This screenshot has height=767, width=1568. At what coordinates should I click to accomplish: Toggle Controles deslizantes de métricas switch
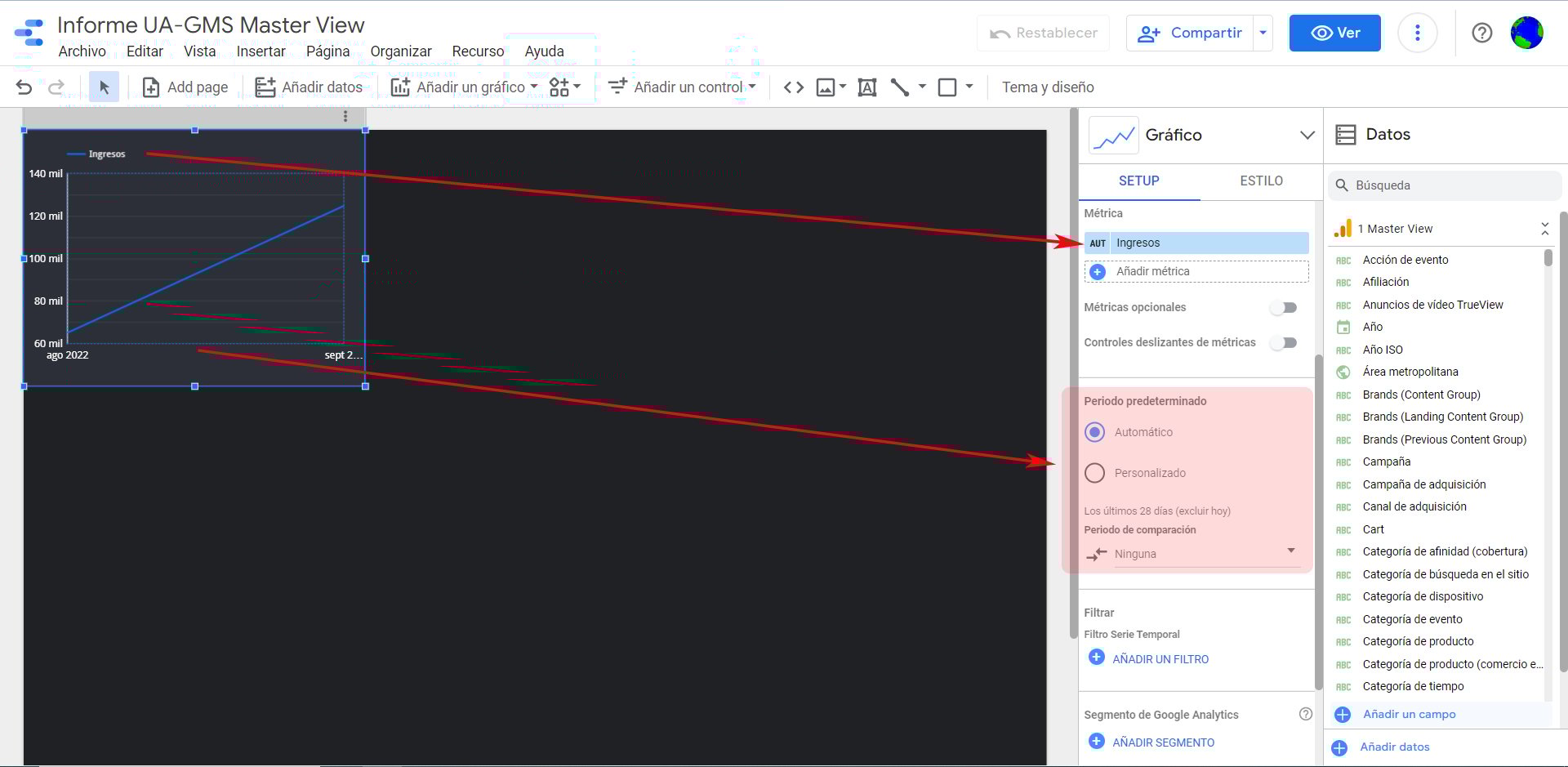tap(1283, 343)
